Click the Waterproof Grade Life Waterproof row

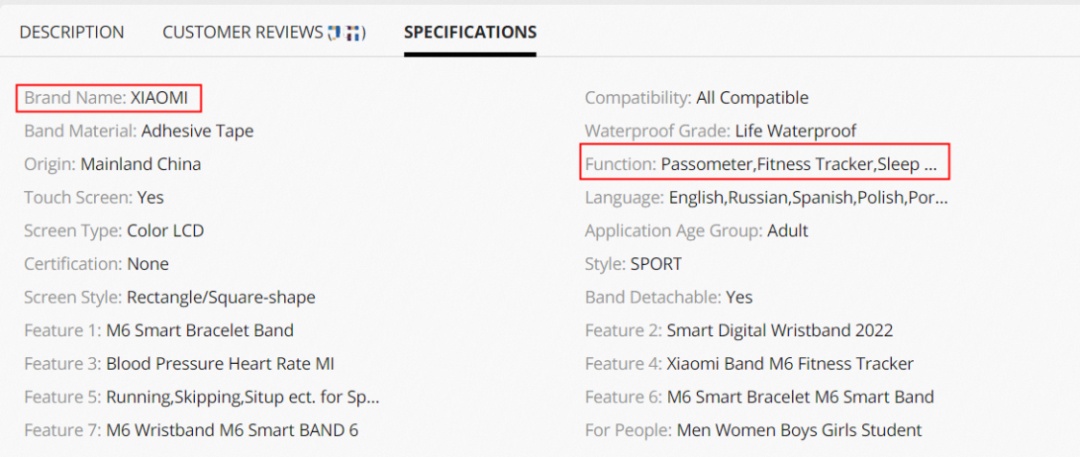coord(720,131)
